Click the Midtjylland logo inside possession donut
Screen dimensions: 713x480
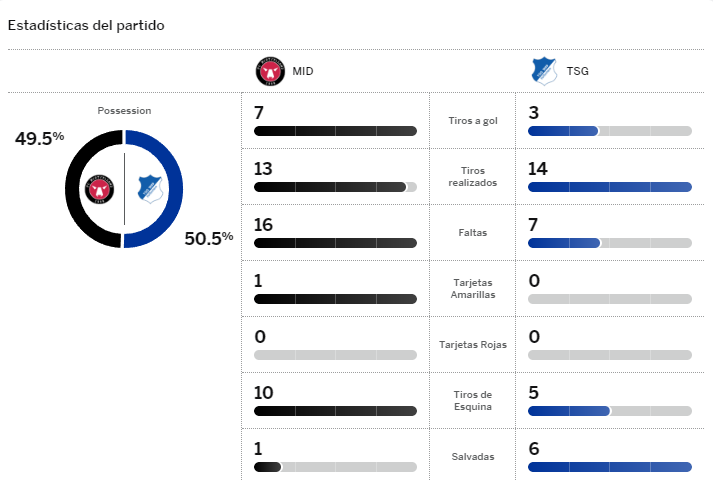[99, 189]
